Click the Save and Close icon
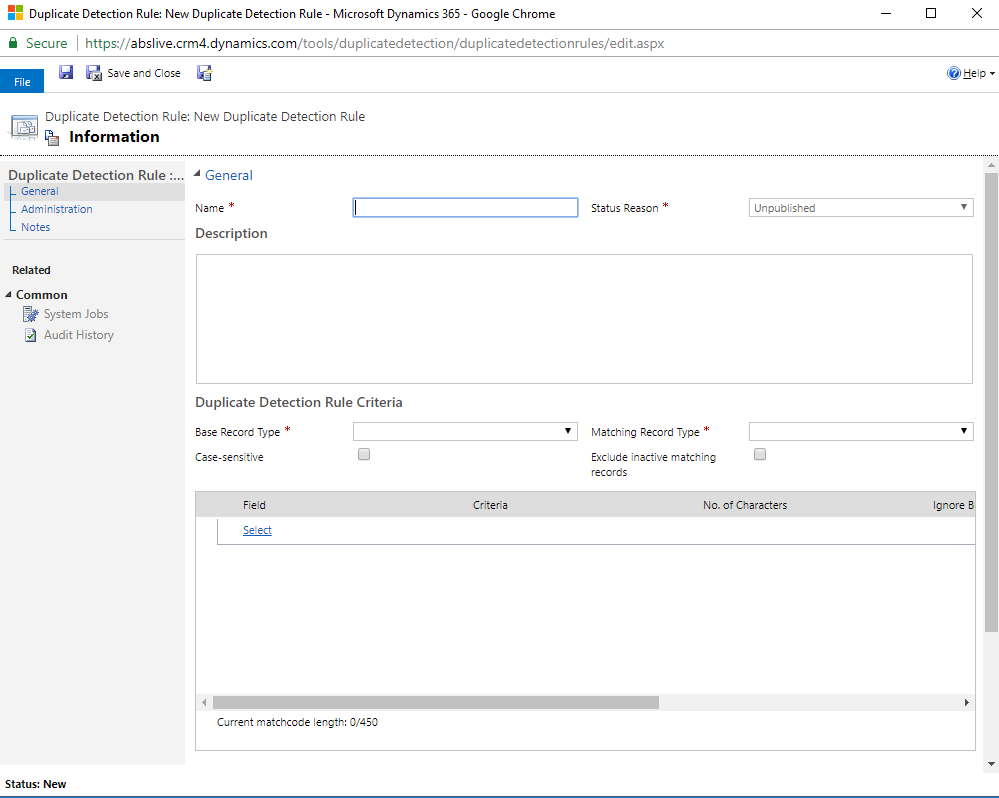999x798 pixels. (x=94, y=73)
